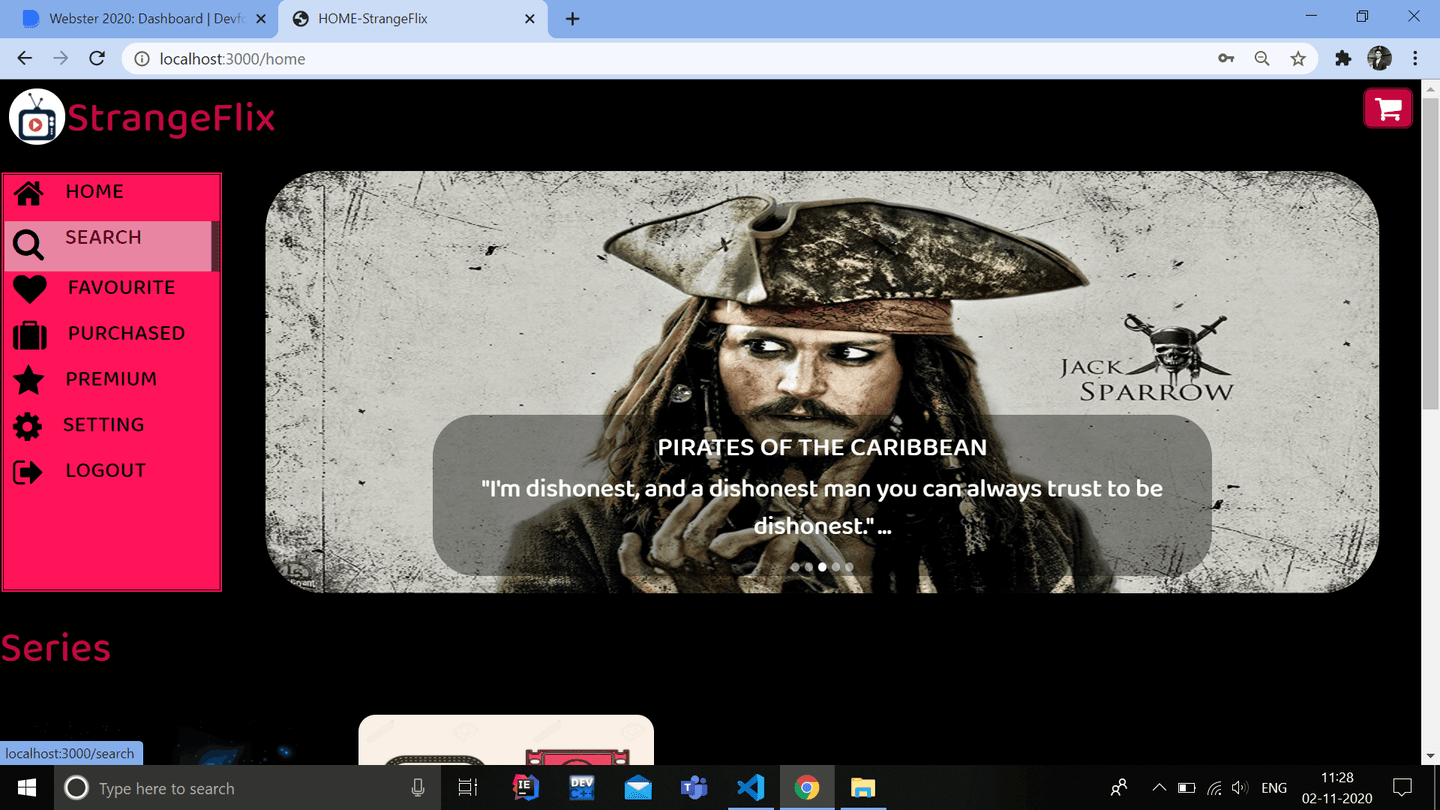Screen dimensions: 1440x810
Task: Select the fourth carousel indicator dot
Action: pos(835,567)
